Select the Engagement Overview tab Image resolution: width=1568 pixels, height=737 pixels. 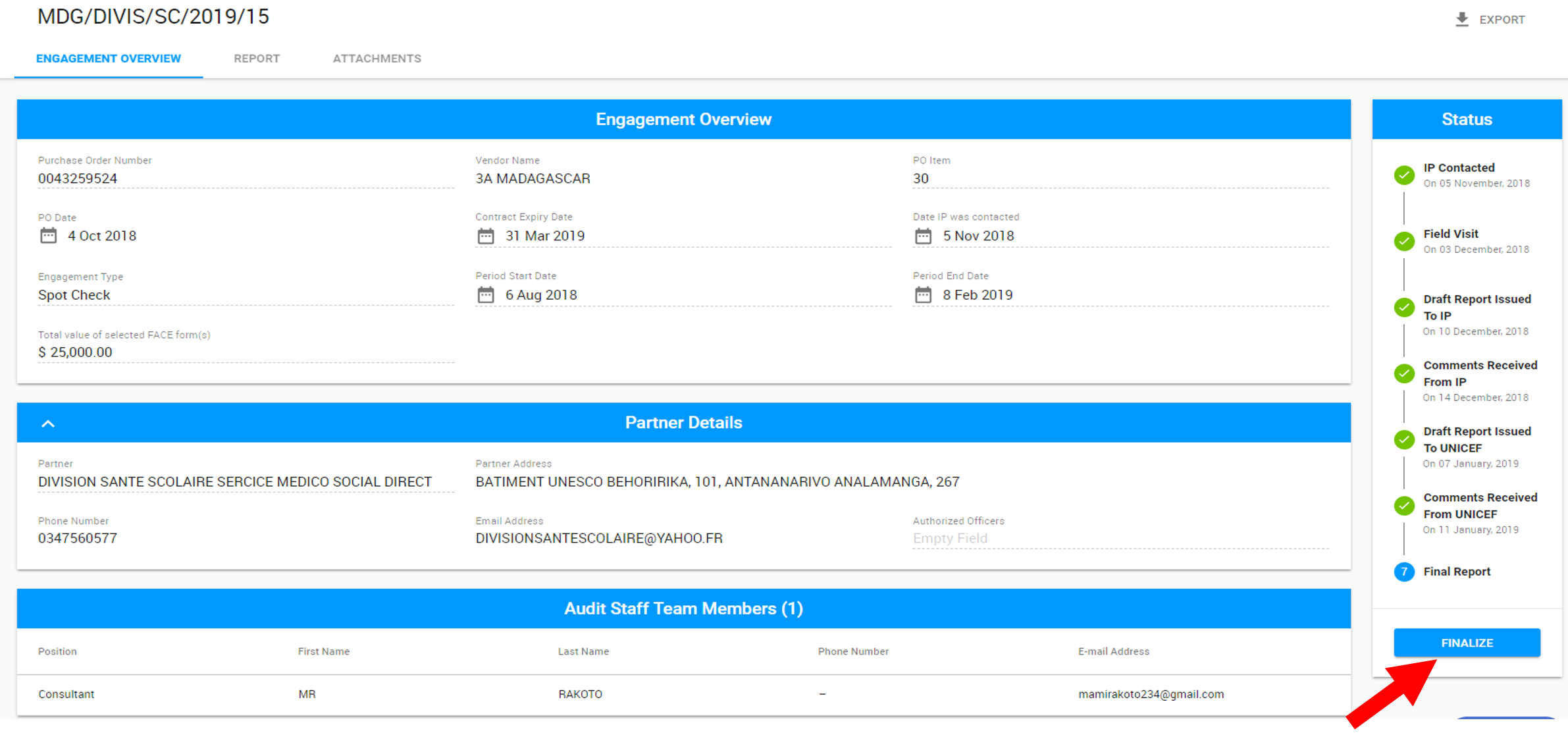pos(108,58)
